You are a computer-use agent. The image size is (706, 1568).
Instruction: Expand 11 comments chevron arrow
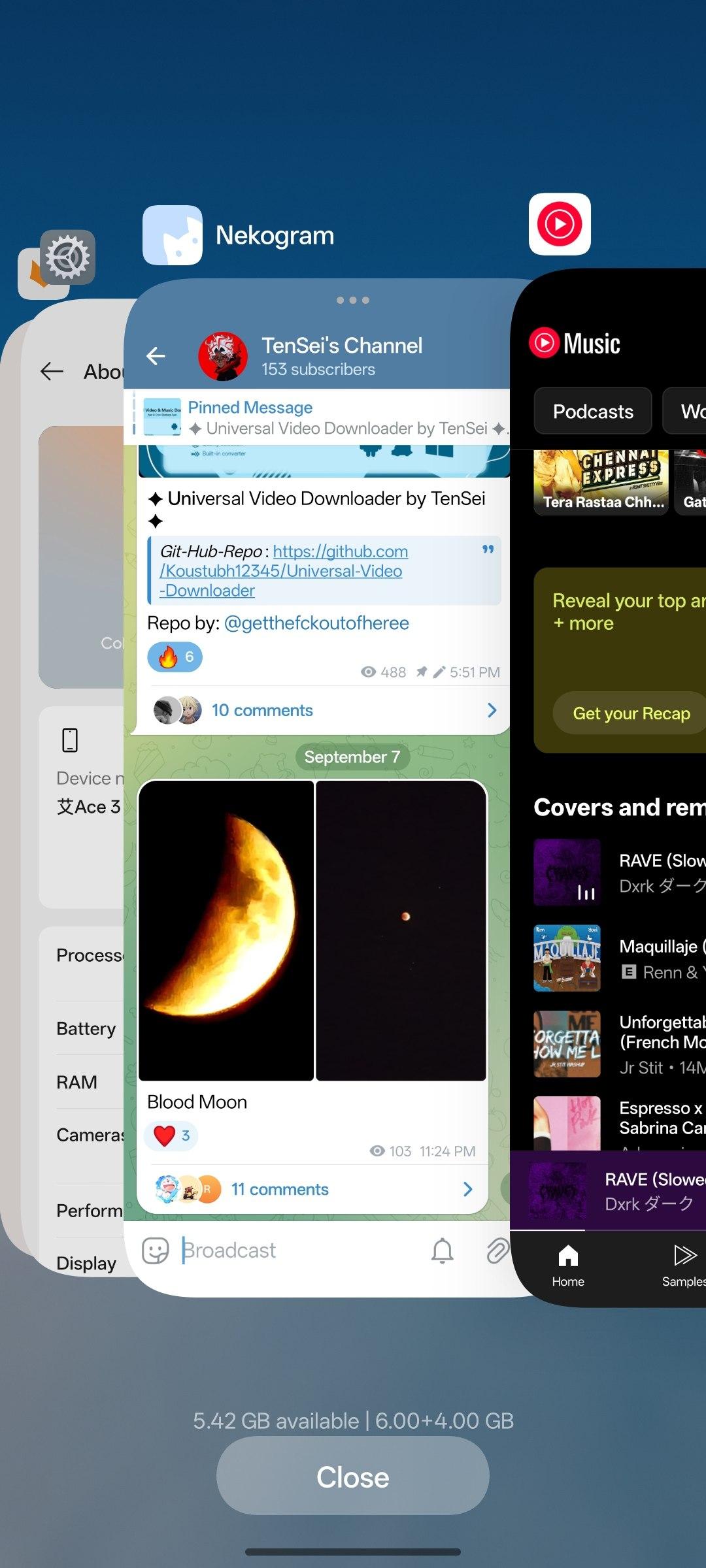click(467, 1189)
